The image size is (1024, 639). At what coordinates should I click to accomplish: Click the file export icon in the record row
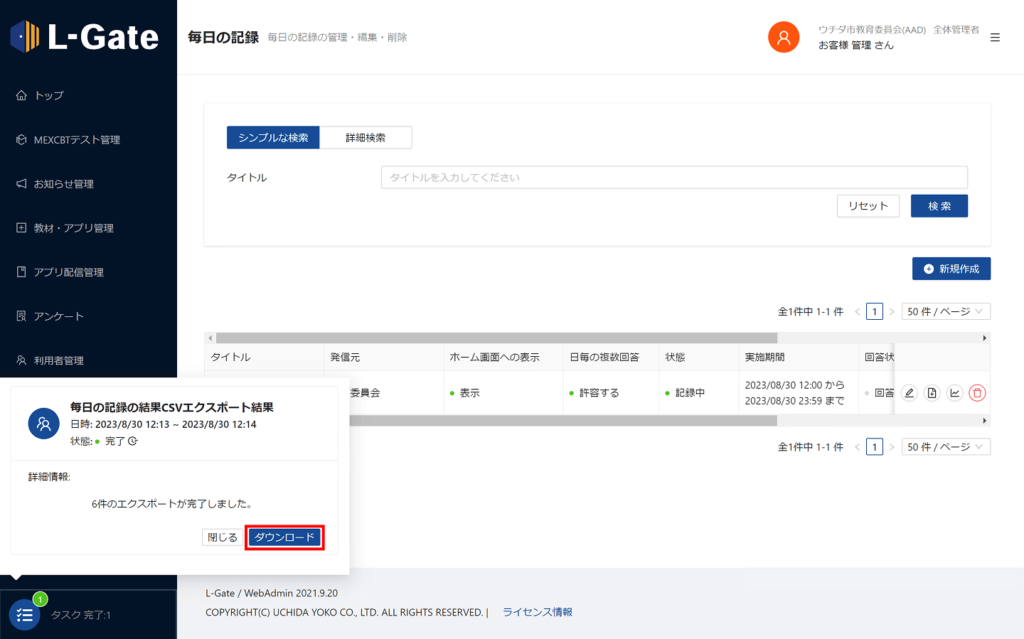932,393
